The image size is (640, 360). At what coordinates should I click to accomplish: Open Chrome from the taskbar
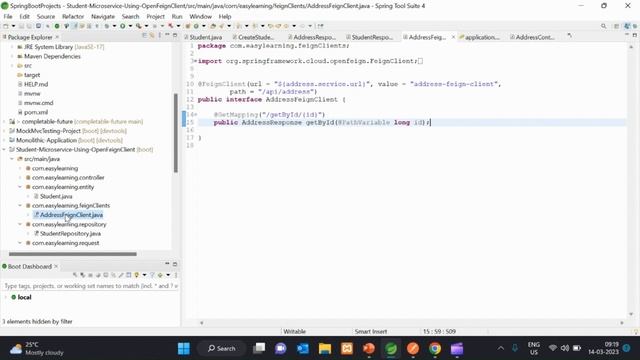(435, 349)
